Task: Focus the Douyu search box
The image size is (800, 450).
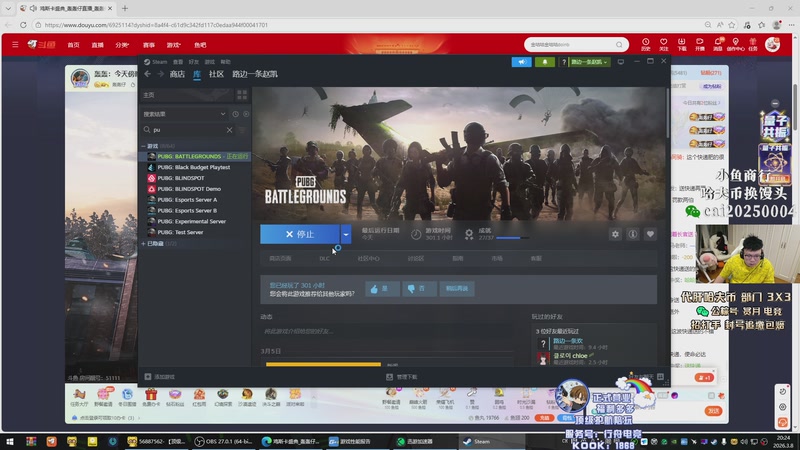Action: tap(576, 44)
